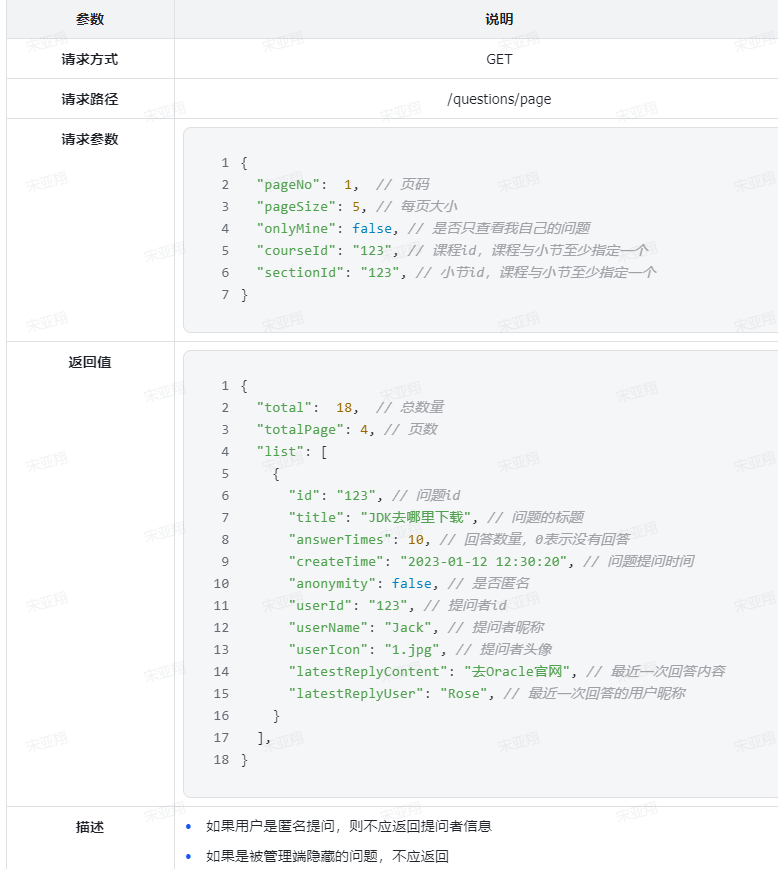Select the 请求路径 row label
Viewport: 778px width, 869px height.
tap(90, 99)
